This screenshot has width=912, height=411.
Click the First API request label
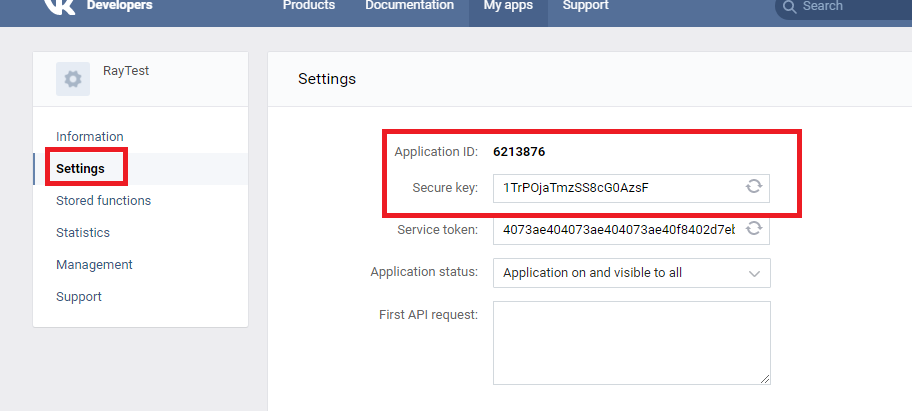tap(429, 314)
